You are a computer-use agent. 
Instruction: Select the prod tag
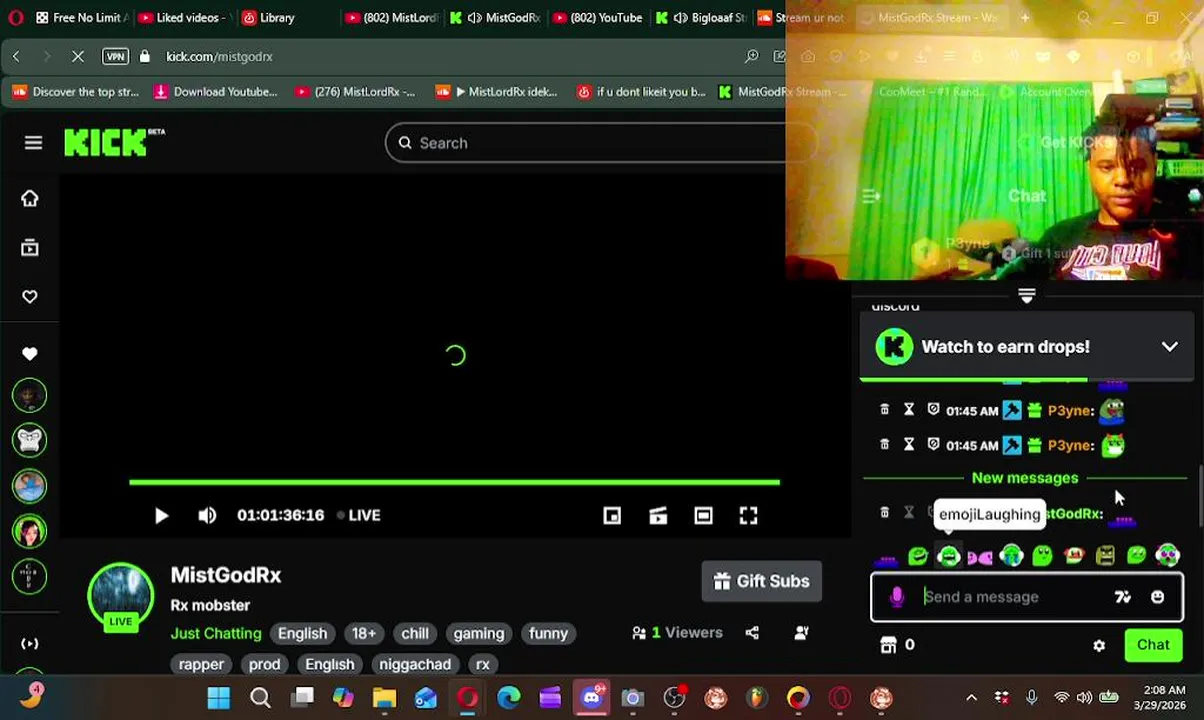coord(264,664)
